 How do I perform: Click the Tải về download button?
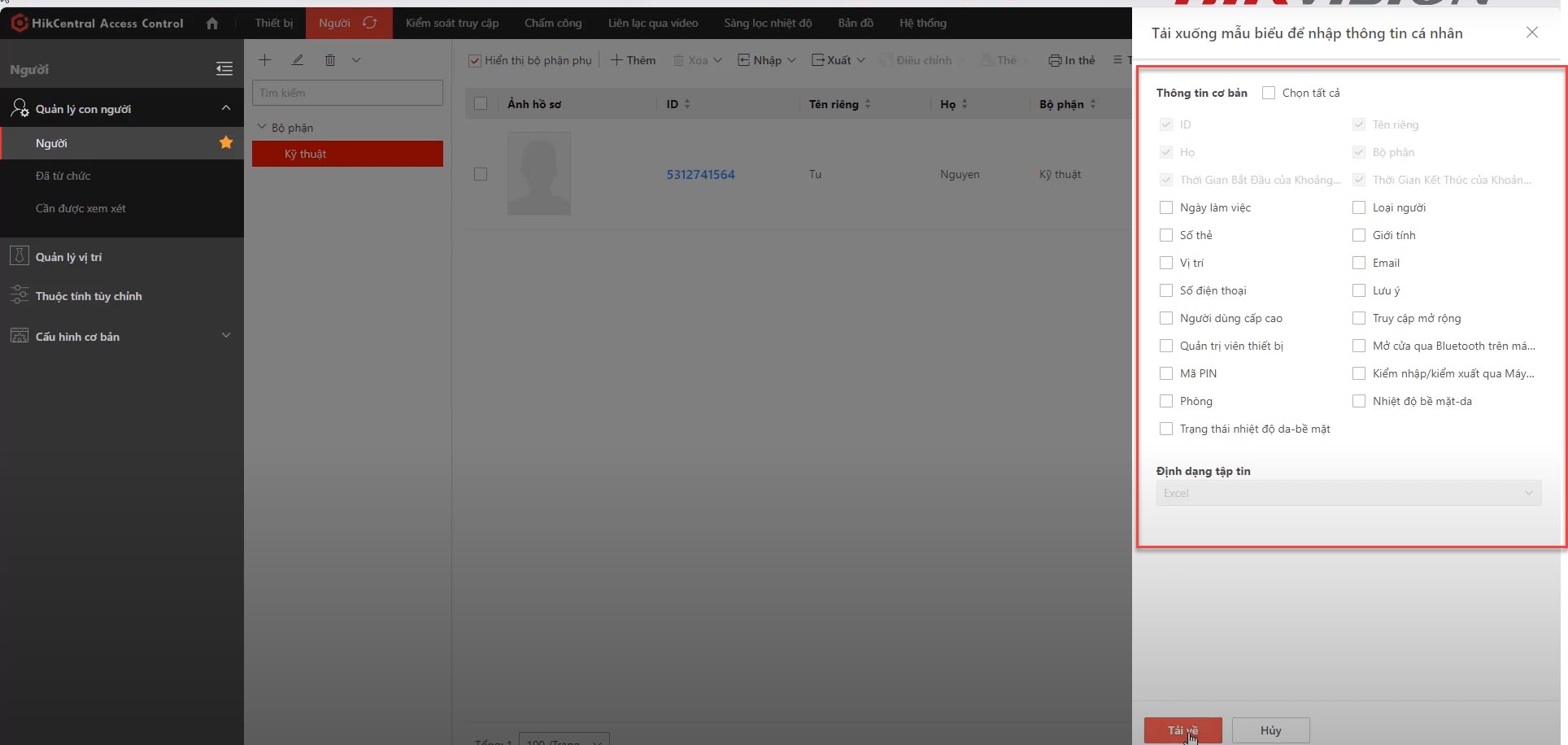pos(1183,730)
